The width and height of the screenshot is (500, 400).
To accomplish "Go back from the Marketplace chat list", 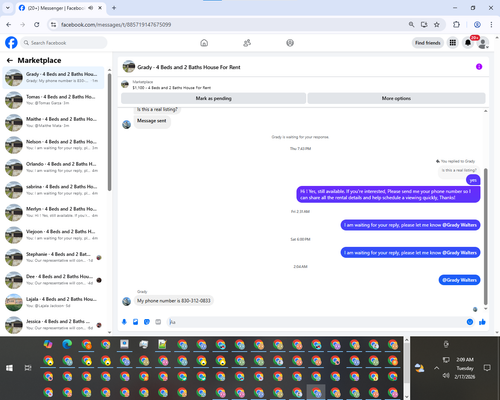I will pyautogui.click(x=10, y=60).
